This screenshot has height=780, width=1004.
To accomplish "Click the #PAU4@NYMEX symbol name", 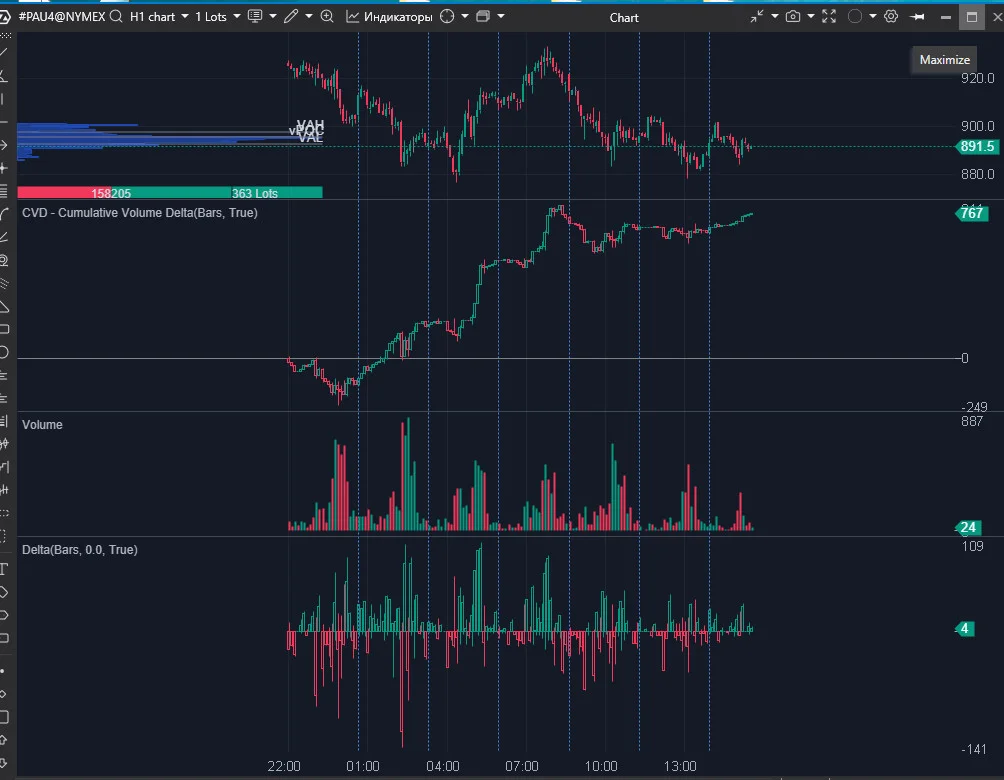I will point(61,17).
